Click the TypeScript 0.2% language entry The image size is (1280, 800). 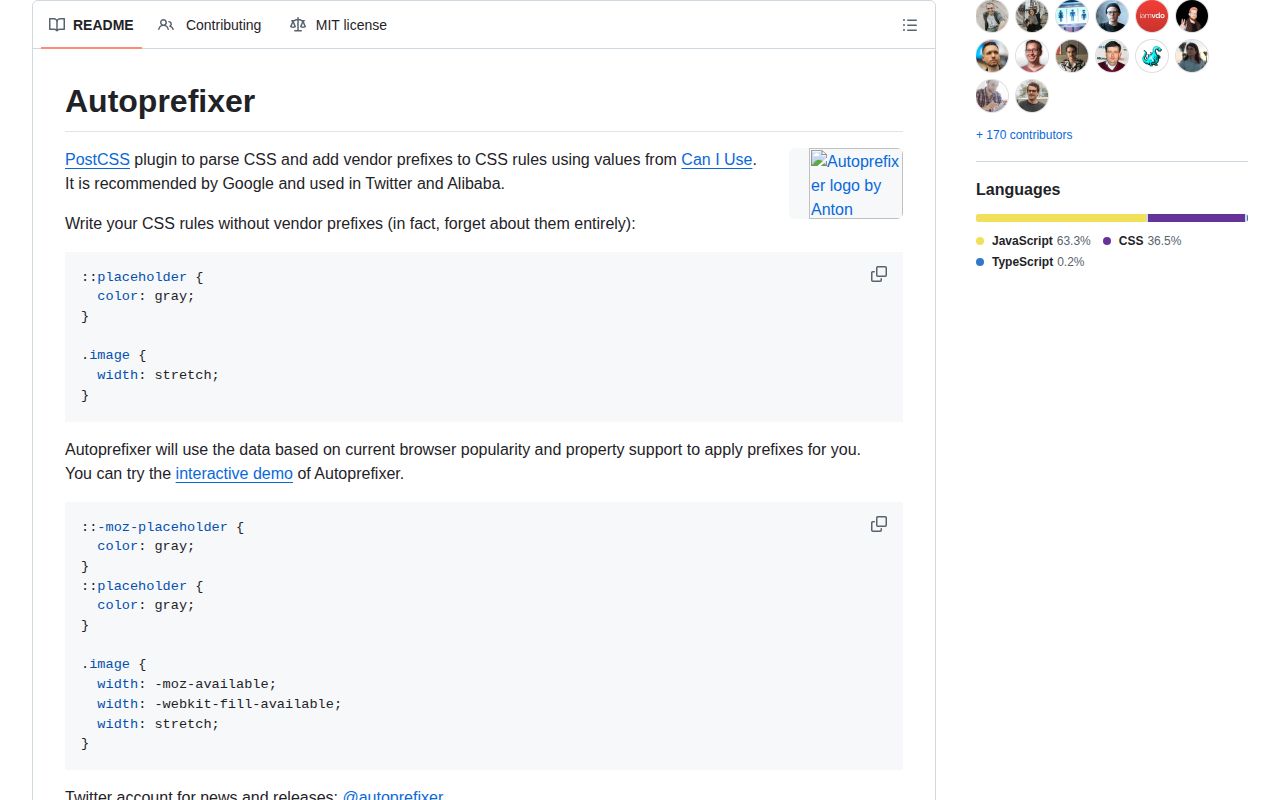[1030, 262]
